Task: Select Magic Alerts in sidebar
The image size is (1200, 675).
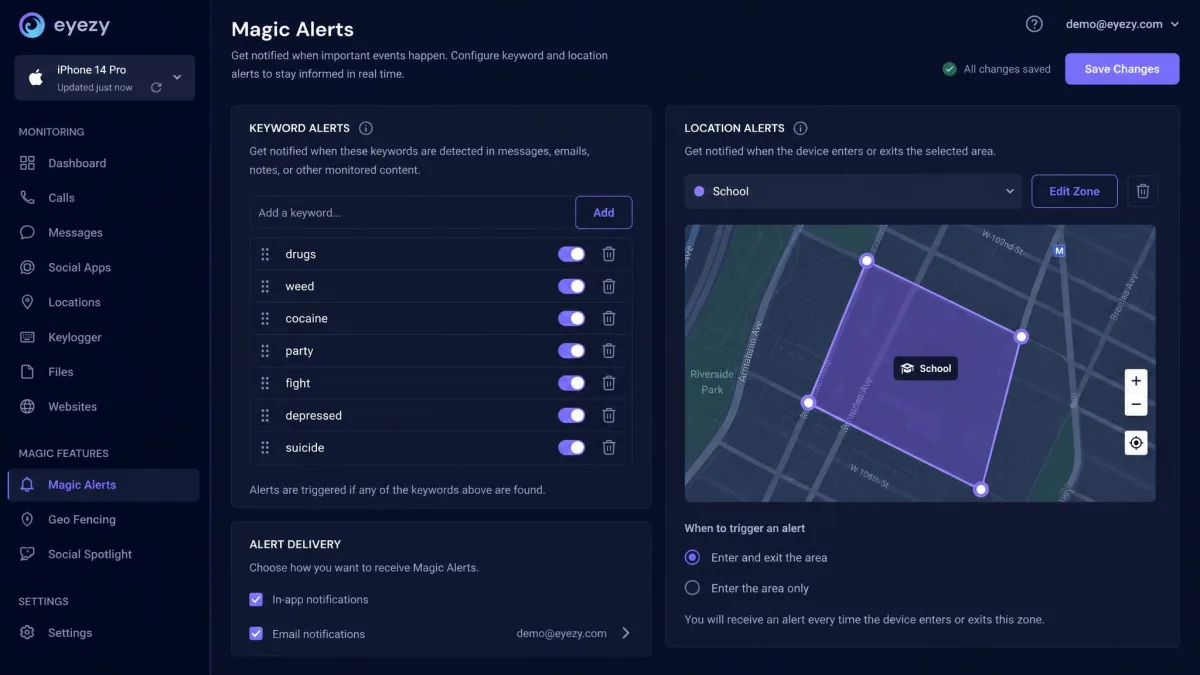Action: click(104, 485)
